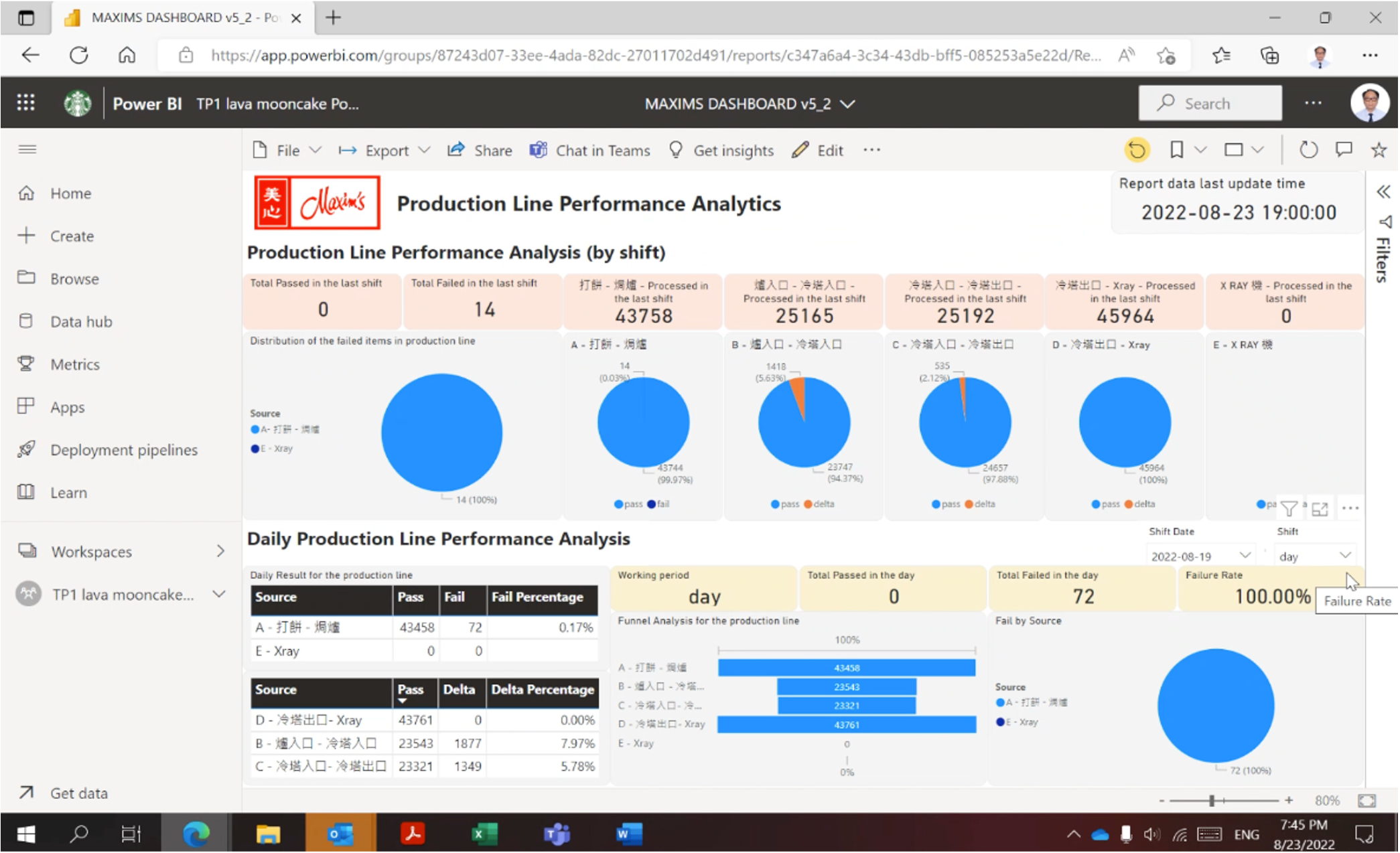Expand the Filters pane arrows
Image resolution: width=1400 pixels, height=853 pixels.
[1383, 192]
